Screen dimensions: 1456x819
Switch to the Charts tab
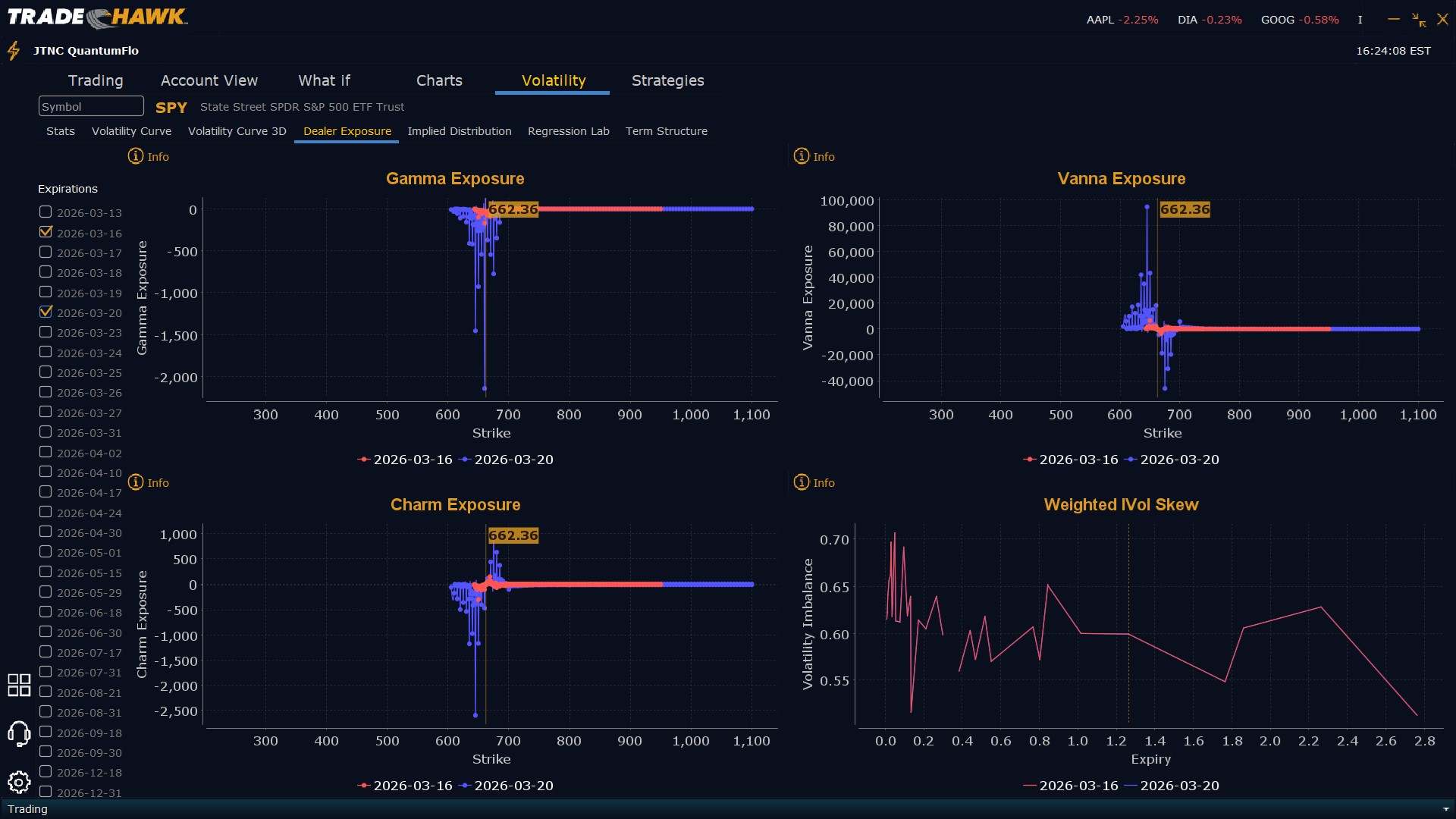click(439, 80)
